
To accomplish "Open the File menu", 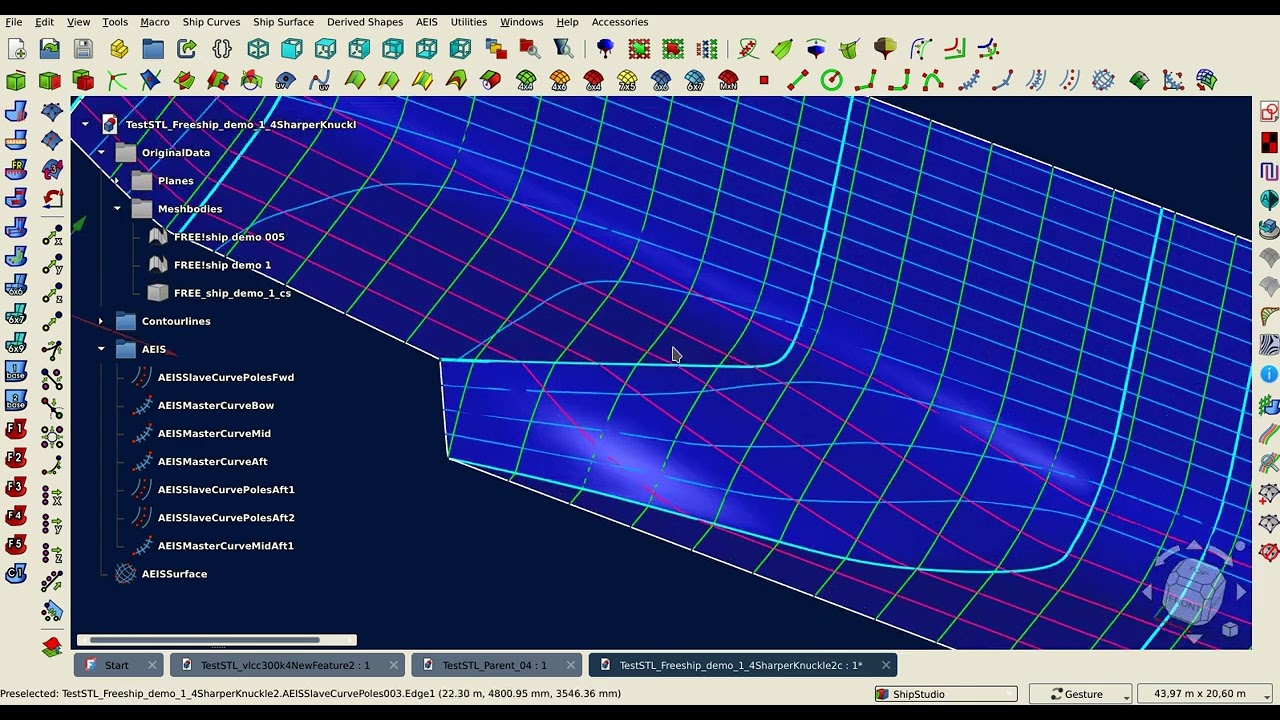I will click(x=14, y=22).
